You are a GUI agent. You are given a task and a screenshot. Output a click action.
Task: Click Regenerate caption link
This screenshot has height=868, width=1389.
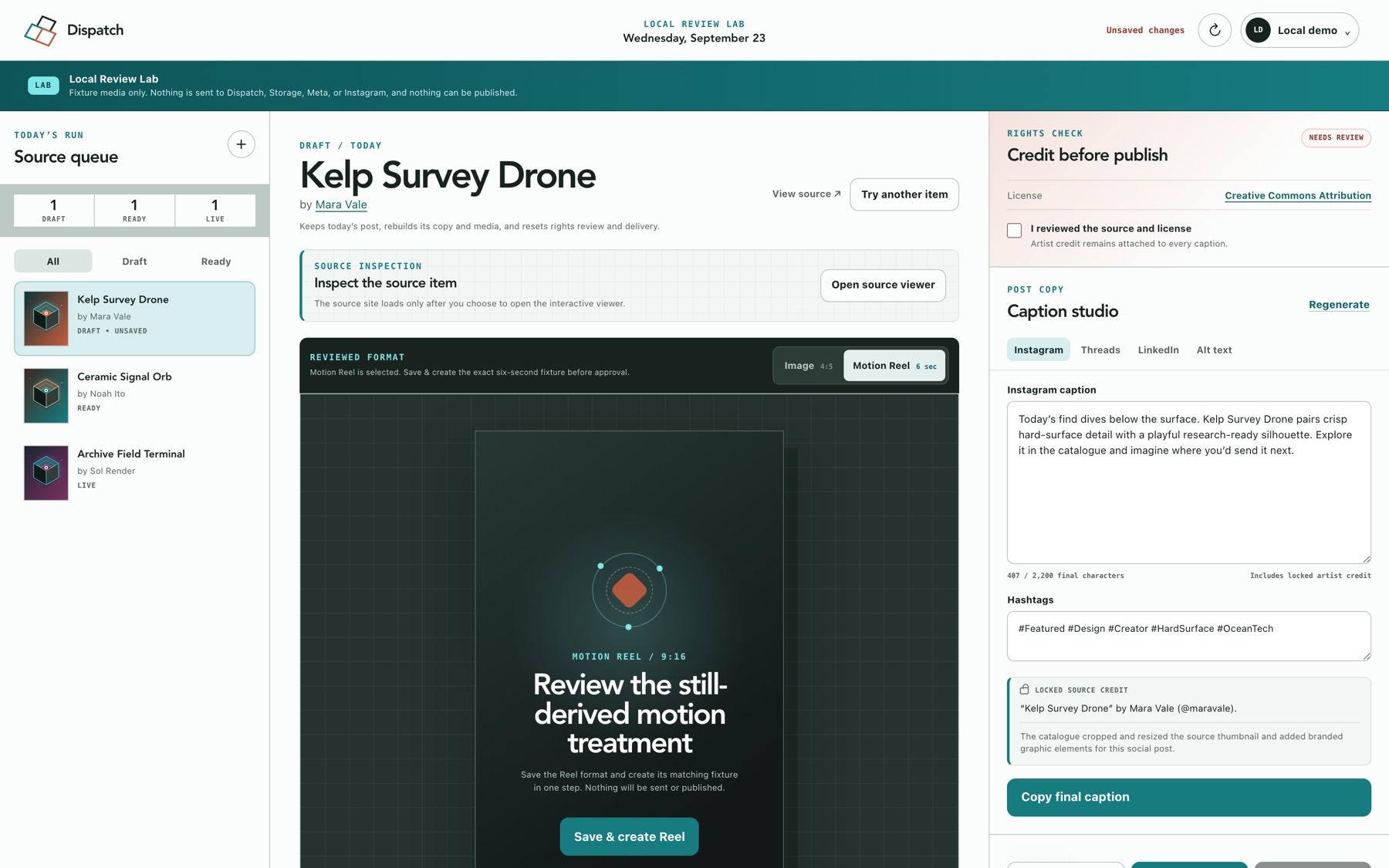pyautogui.click(x=1339, y=305)
